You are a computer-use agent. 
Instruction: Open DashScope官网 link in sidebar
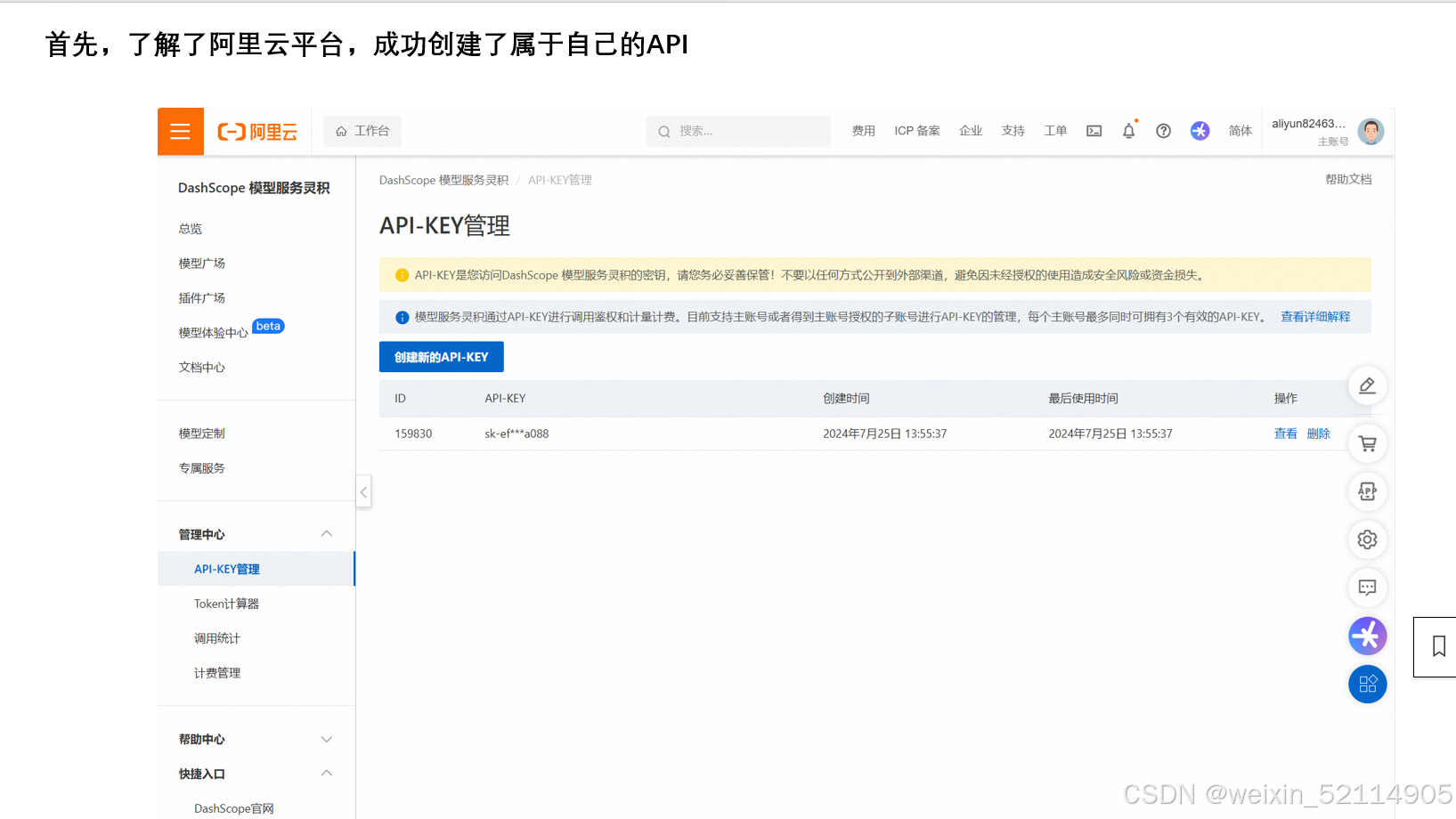234,808
